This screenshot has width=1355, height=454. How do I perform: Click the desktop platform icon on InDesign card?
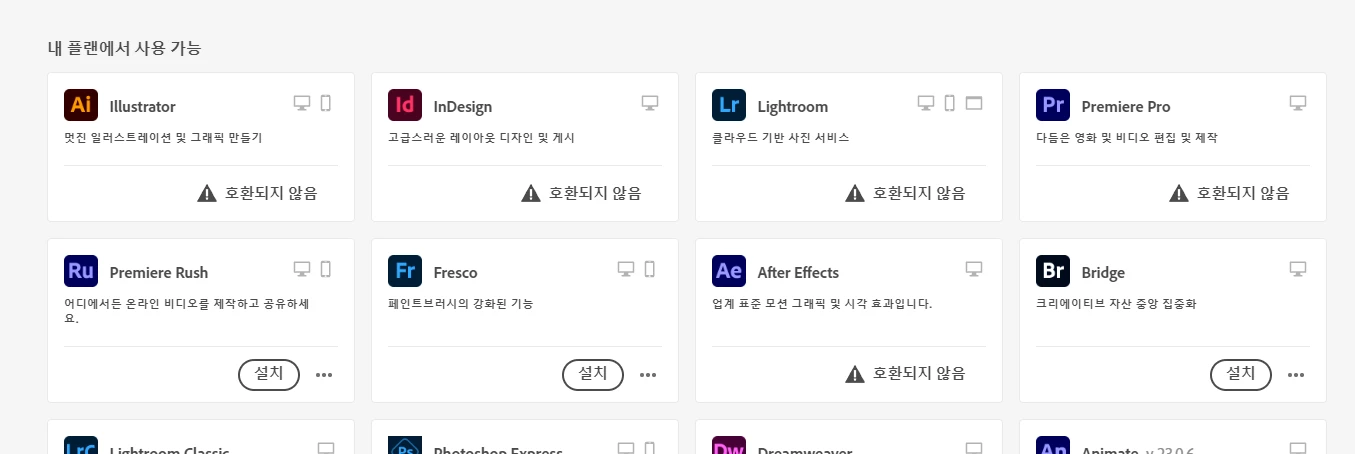click(x=650, y=103)
